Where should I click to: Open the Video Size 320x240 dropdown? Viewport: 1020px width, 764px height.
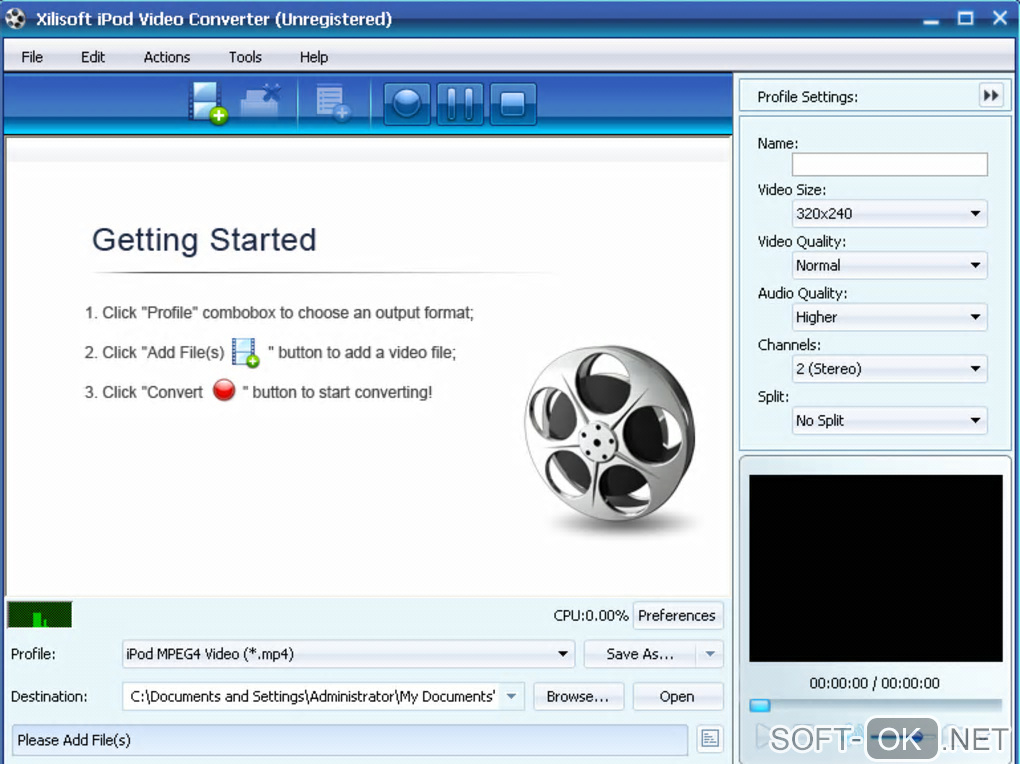point(889,213)
